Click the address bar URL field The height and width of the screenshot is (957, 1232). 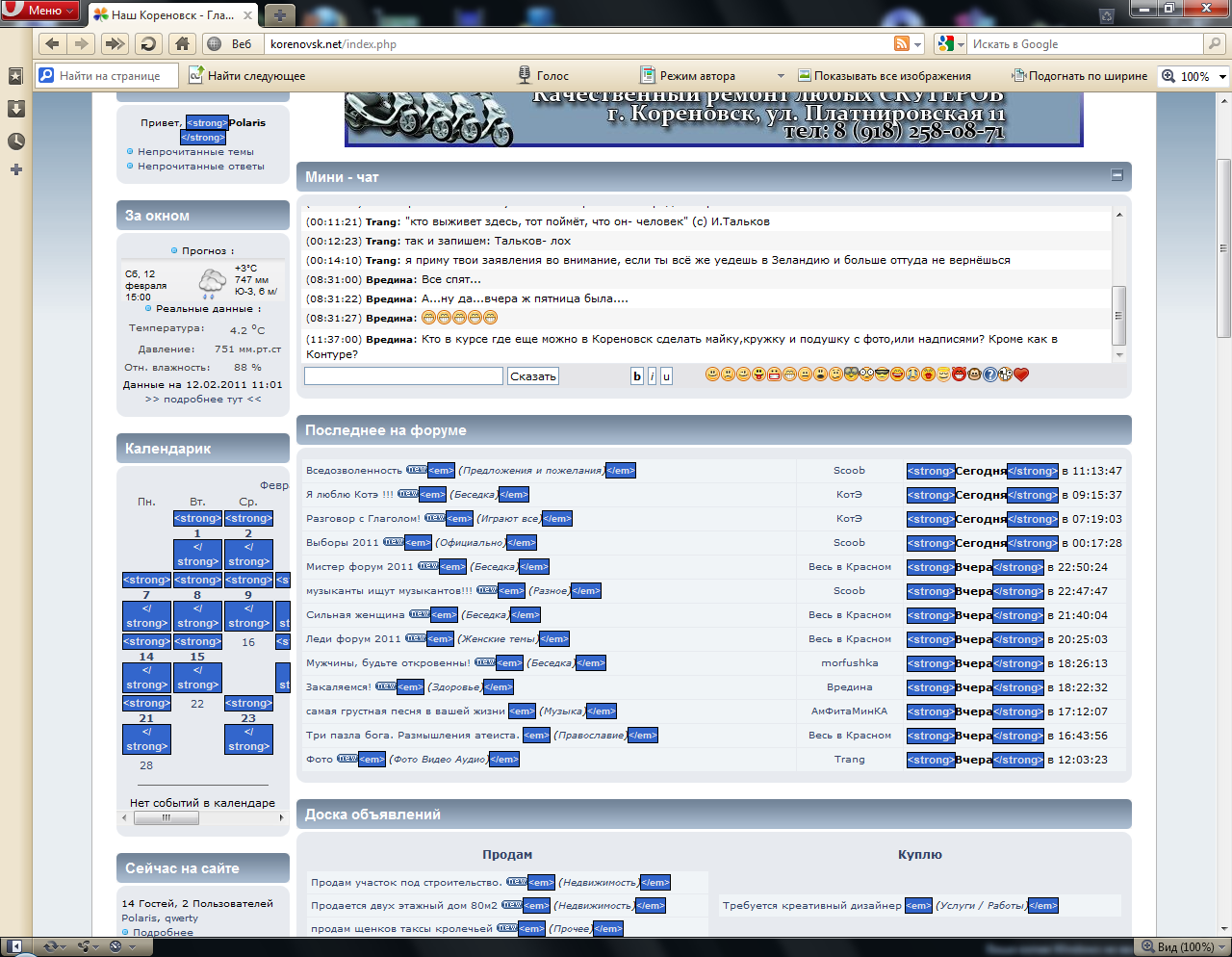577,43
